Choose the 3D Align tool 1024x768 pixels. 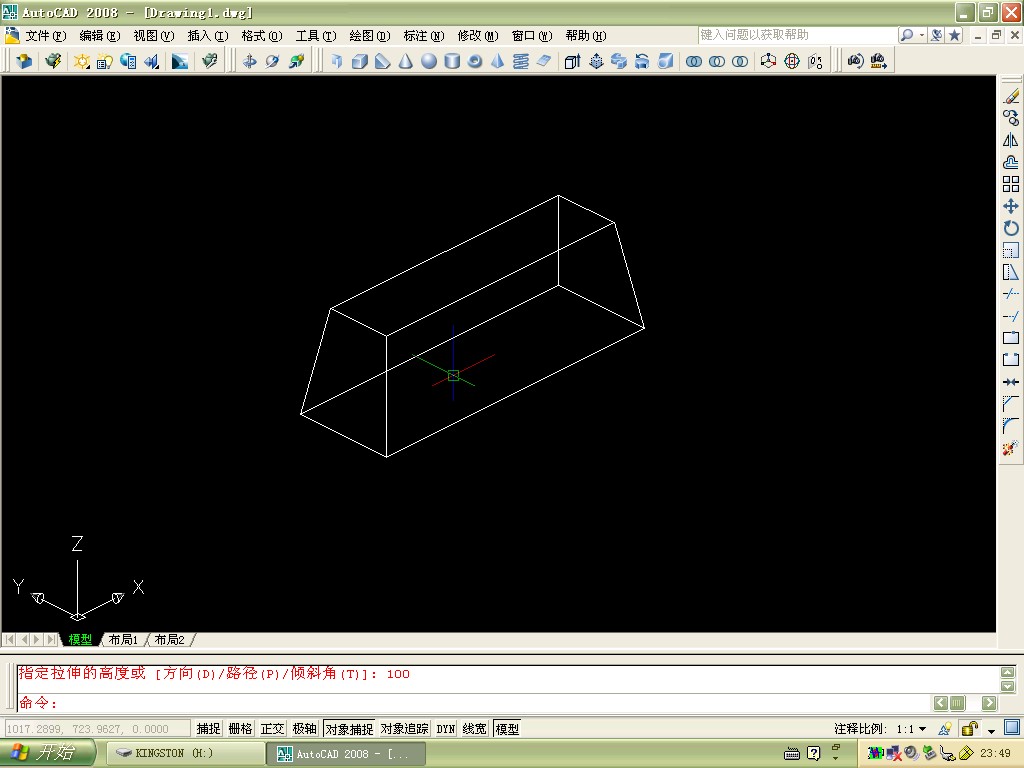coord(815,61)
